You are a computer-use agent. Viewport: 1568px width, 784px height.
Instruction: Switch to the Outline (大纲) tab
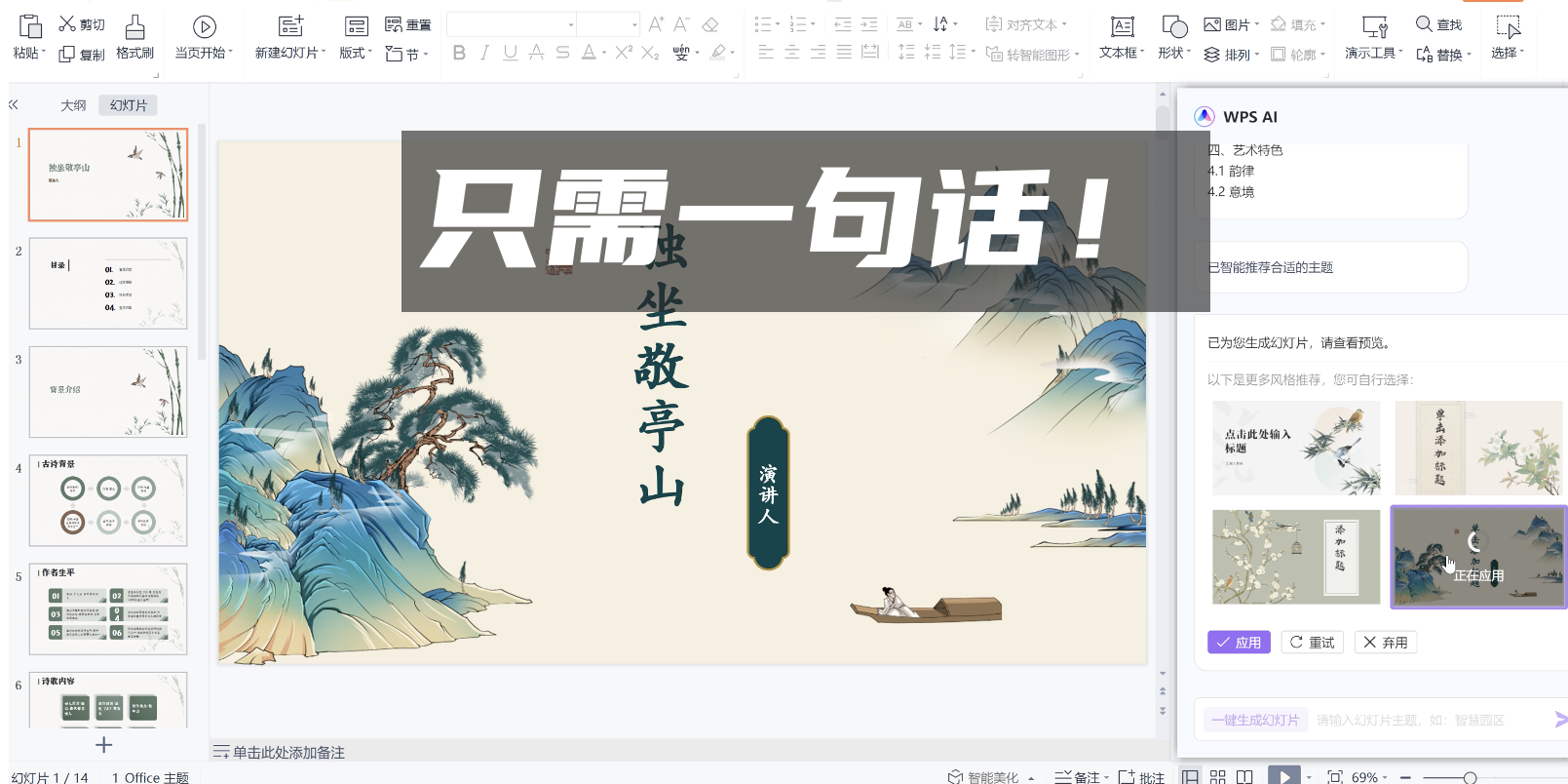click(x=73, y=105)
